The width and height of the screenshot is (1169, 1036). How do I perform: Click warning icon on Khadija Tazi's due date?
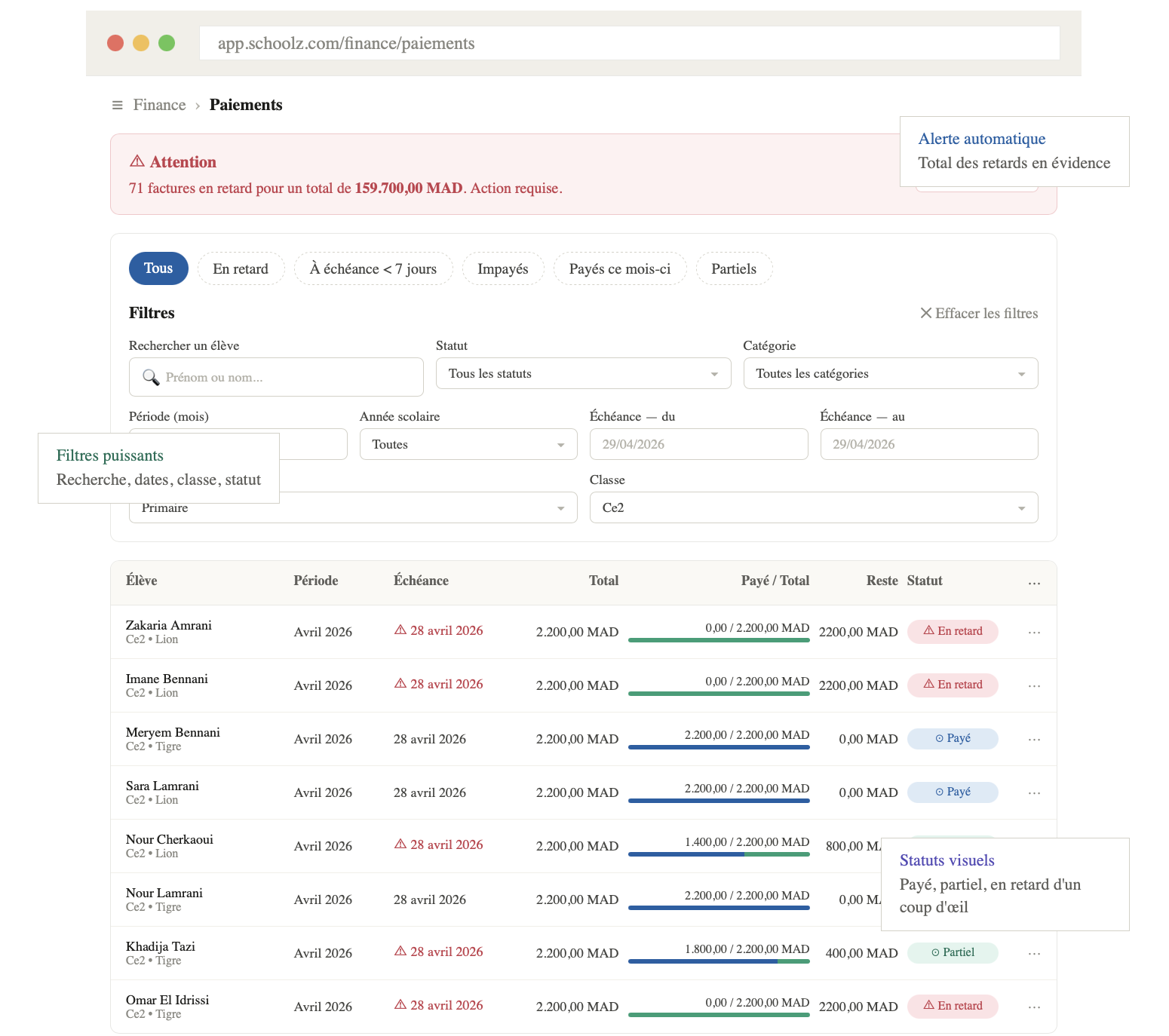pyautogui.click(x=400, y=951)
